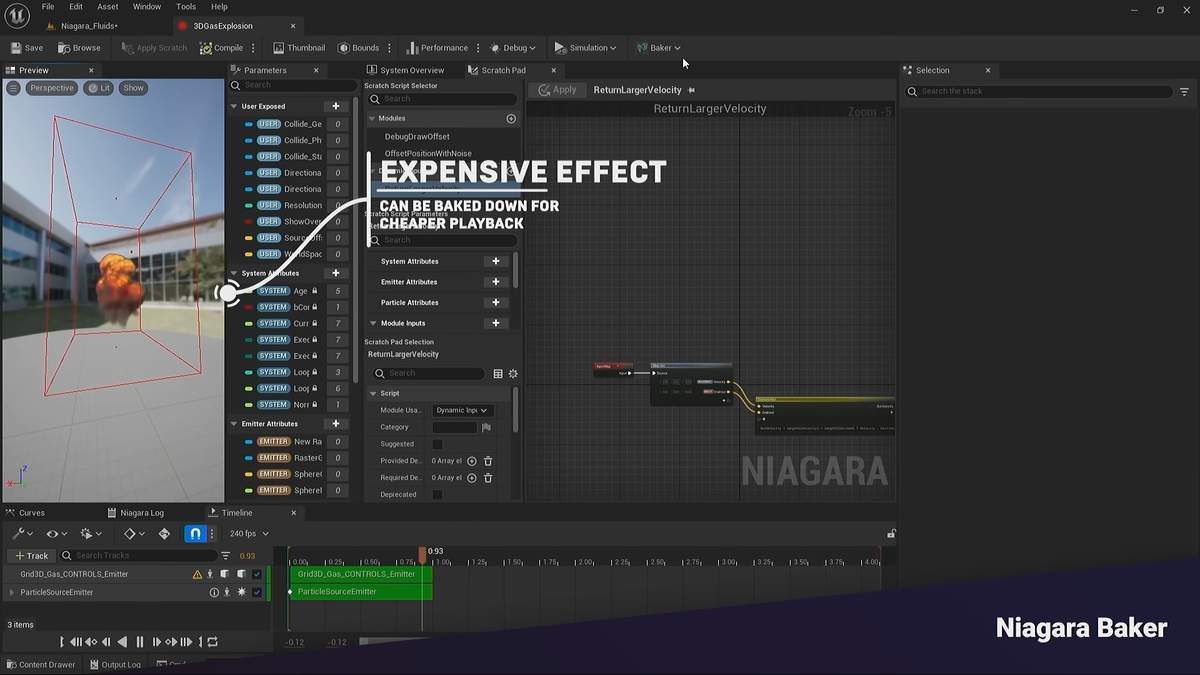Add a new Emitter Attributes parameter in Parameters

coord(336,424)
